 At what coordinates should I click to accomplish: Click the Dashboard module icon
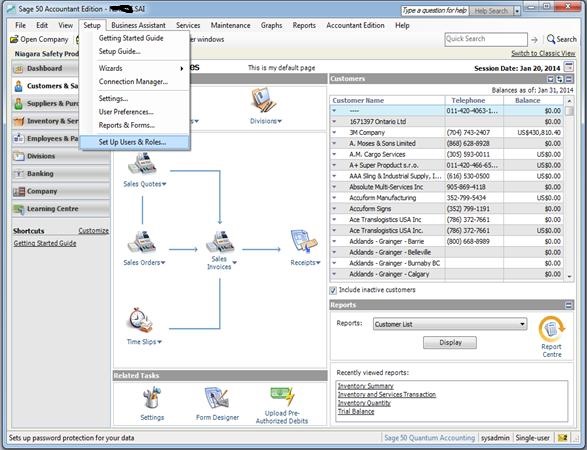18,69
